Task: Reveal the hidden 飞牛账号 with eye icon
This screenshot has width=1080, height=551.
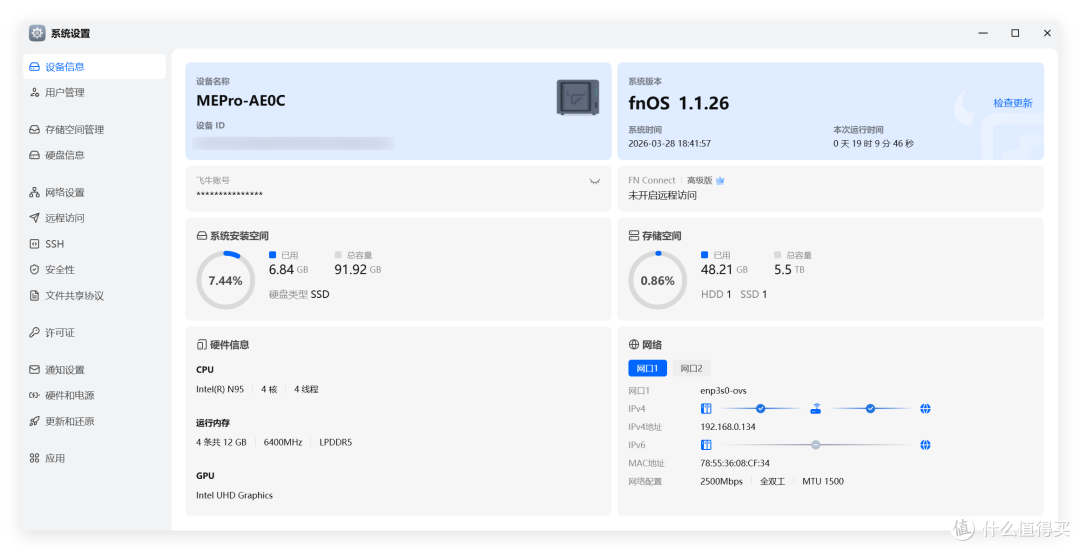Action: tap(595, 181)
